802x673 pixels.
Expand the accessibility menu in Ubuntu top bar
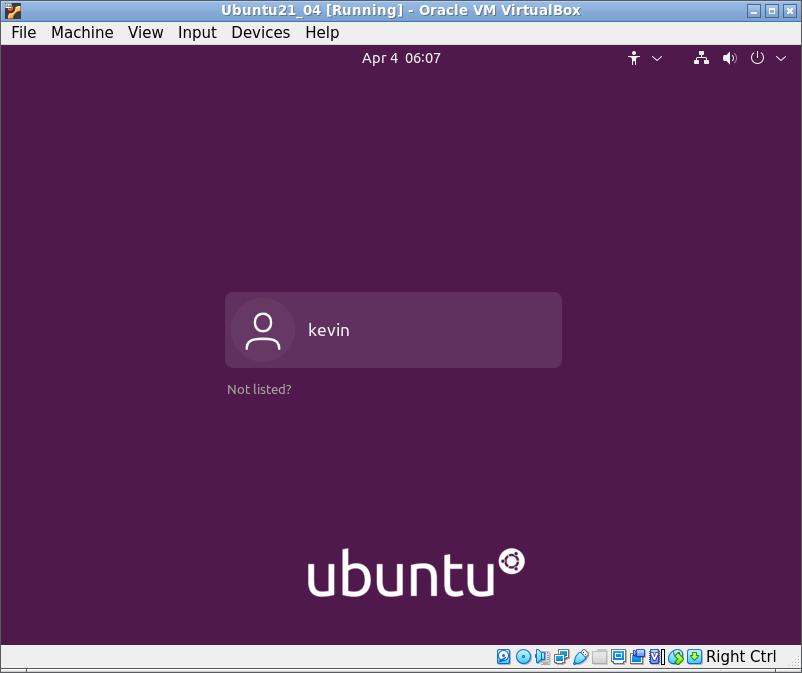[x=643, y=58]
